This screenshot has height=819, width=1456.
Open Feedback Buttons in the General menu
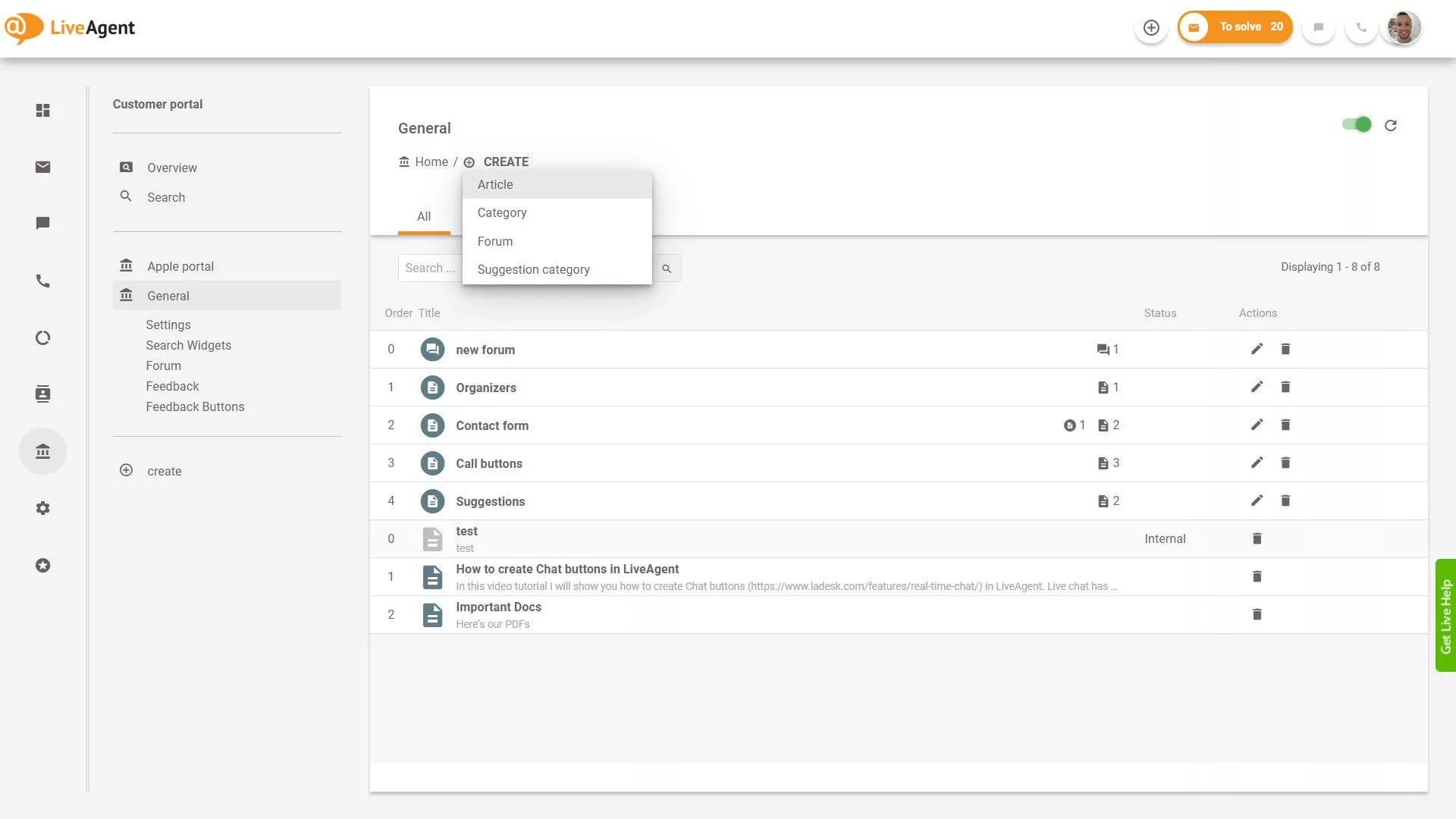[195, 406]
